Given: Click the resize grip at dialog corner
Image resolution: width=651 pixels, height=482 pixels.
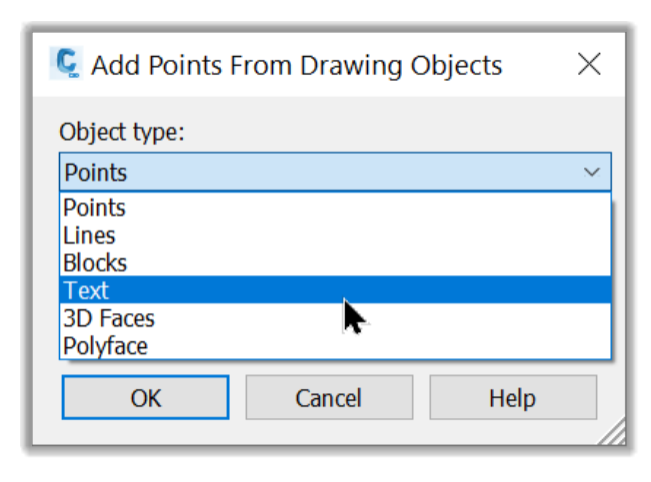Looking at the screenshot, I should point(615,434).
